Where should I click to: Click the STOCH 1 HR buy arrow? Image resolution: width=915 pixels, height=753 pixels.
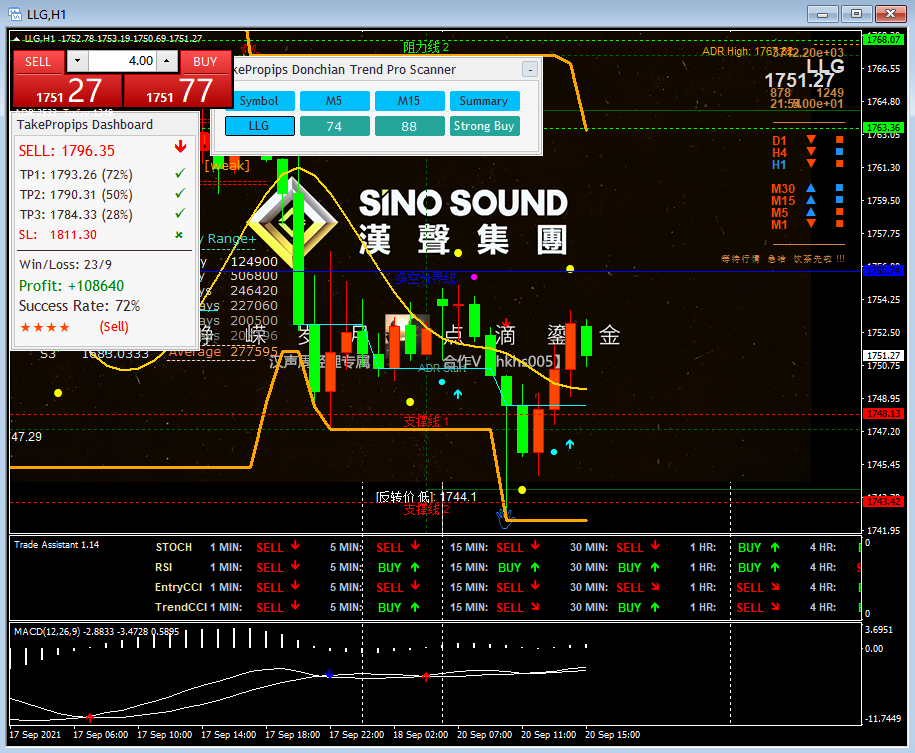pos(775,547)
